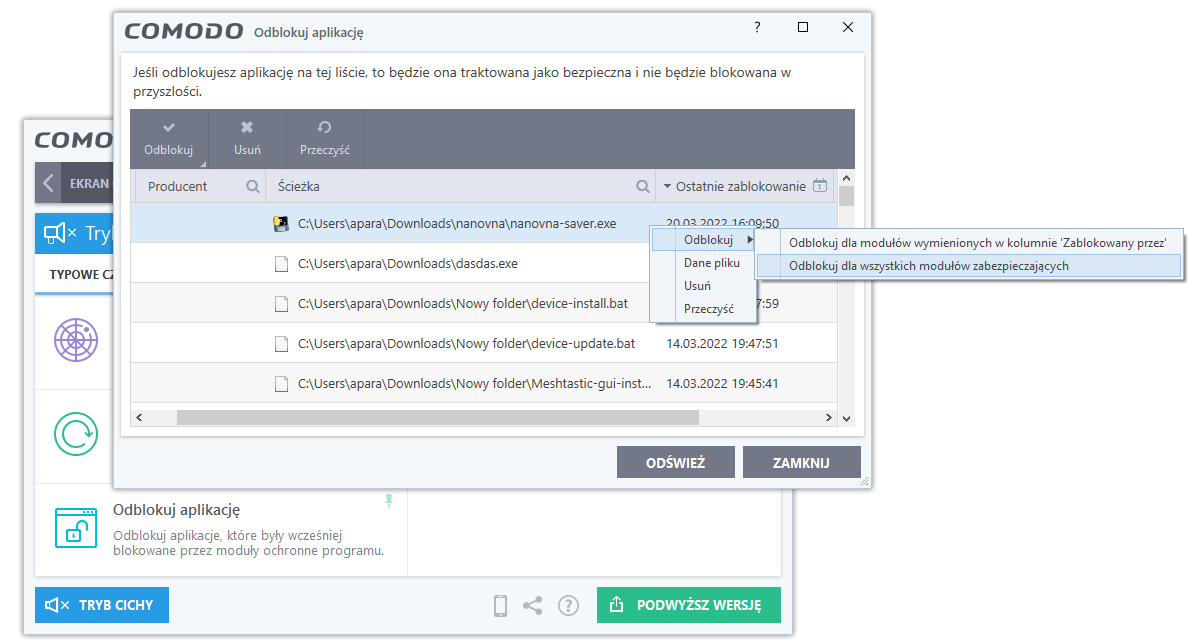Click the PODWYŻSZ WERSJĘ button
This screenshot has height=643, width=1195.
coord(689,605)
